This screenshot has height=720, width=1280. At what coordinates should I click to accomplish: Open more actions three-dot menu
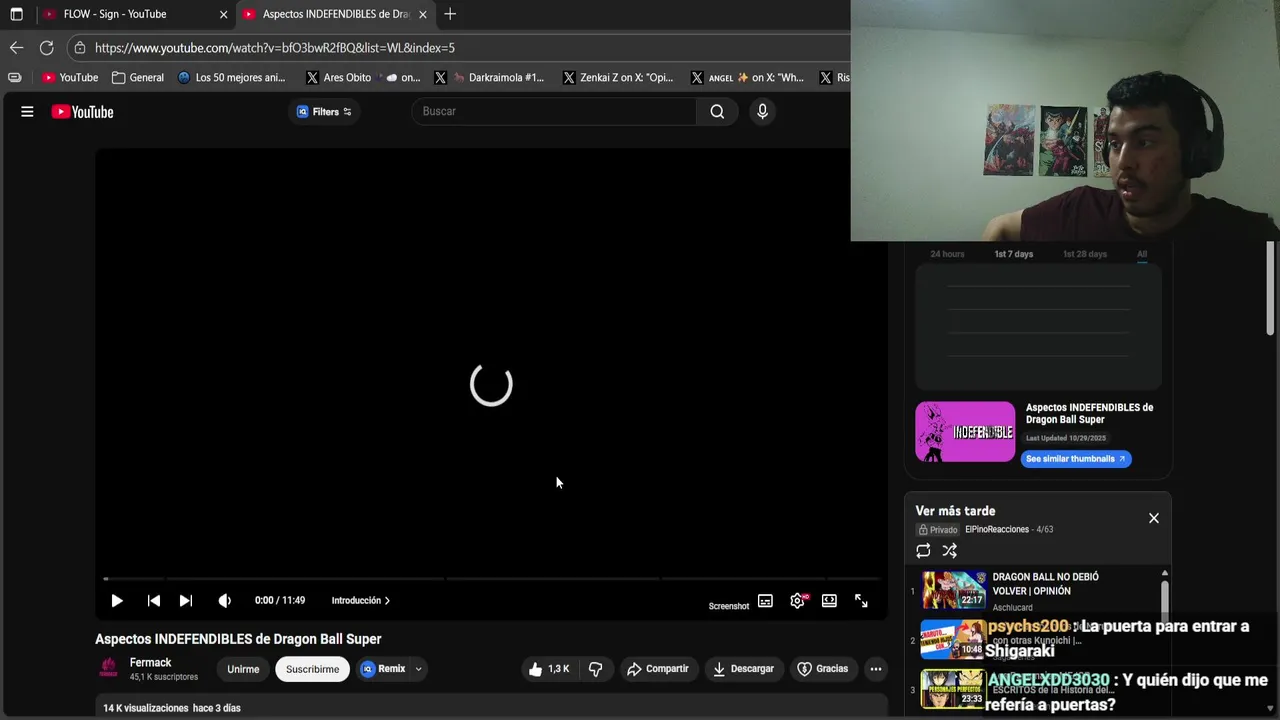pos(875,669)
